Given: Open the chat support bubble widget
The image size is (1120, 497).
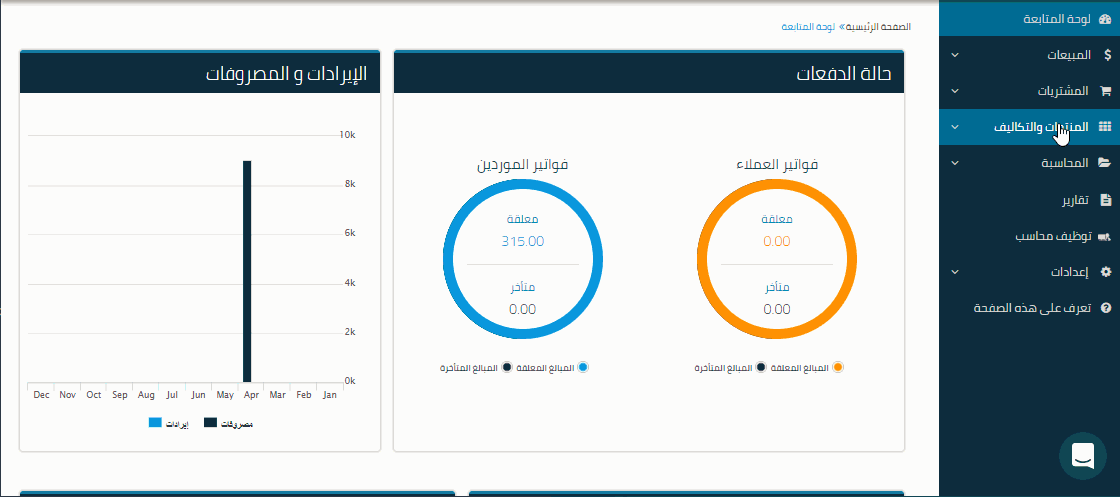Looking at the screenshot, I should point(1082,456).
